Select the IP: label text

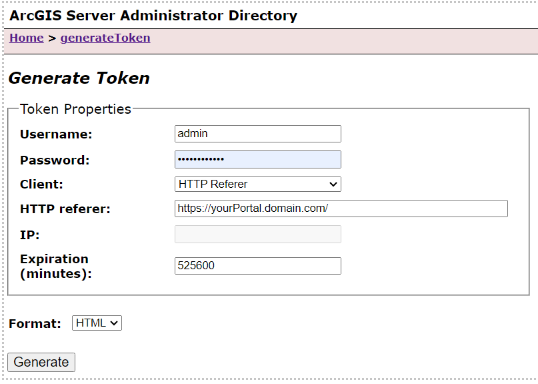pyautogui.click(x=30, y=235)
